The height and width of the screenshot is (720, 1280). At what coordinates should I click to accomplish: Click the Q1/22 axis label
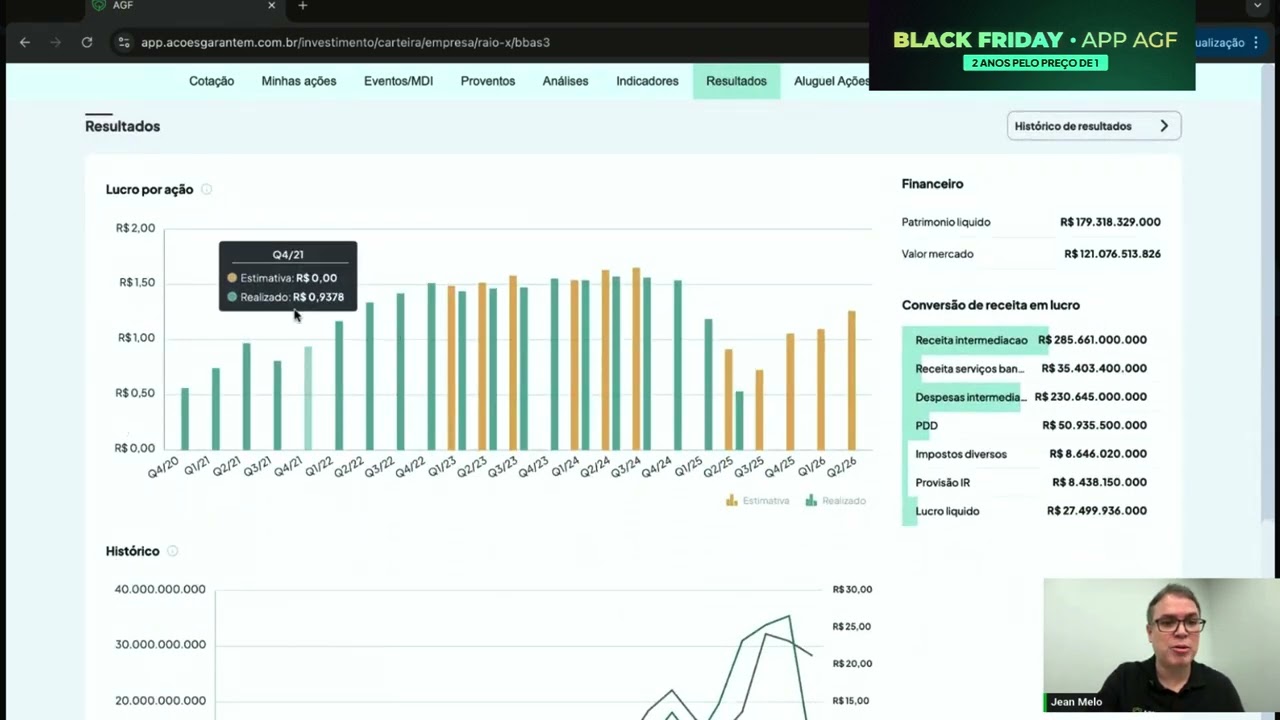coord(320,467)
